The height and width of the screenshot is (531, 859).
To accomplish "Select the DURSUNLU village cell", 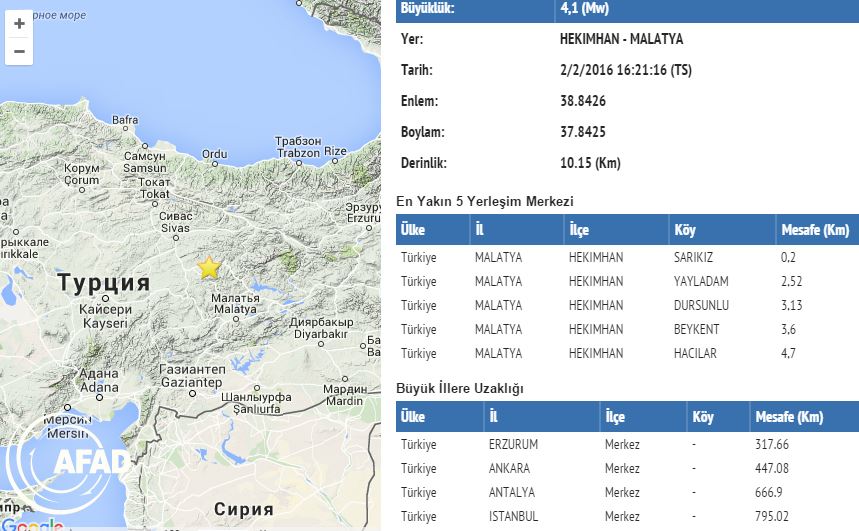I will click(x=701, y=305).
